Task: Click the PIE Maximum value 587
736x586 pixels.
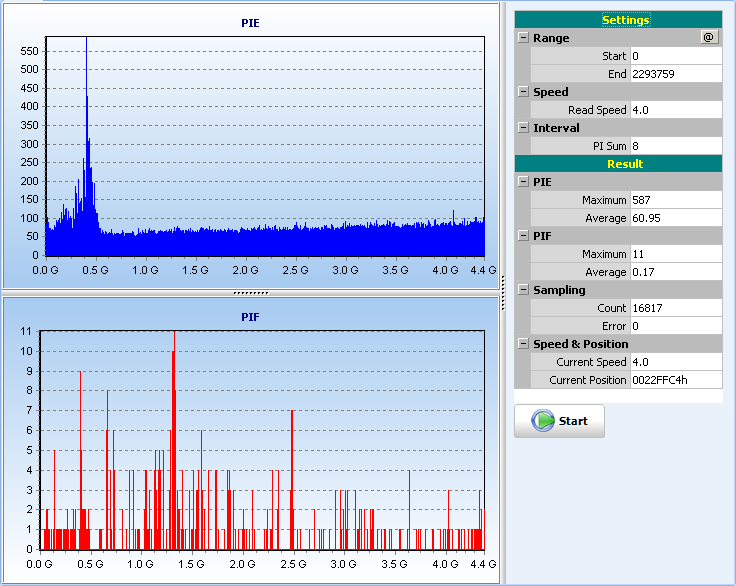Action: point(675,200)
